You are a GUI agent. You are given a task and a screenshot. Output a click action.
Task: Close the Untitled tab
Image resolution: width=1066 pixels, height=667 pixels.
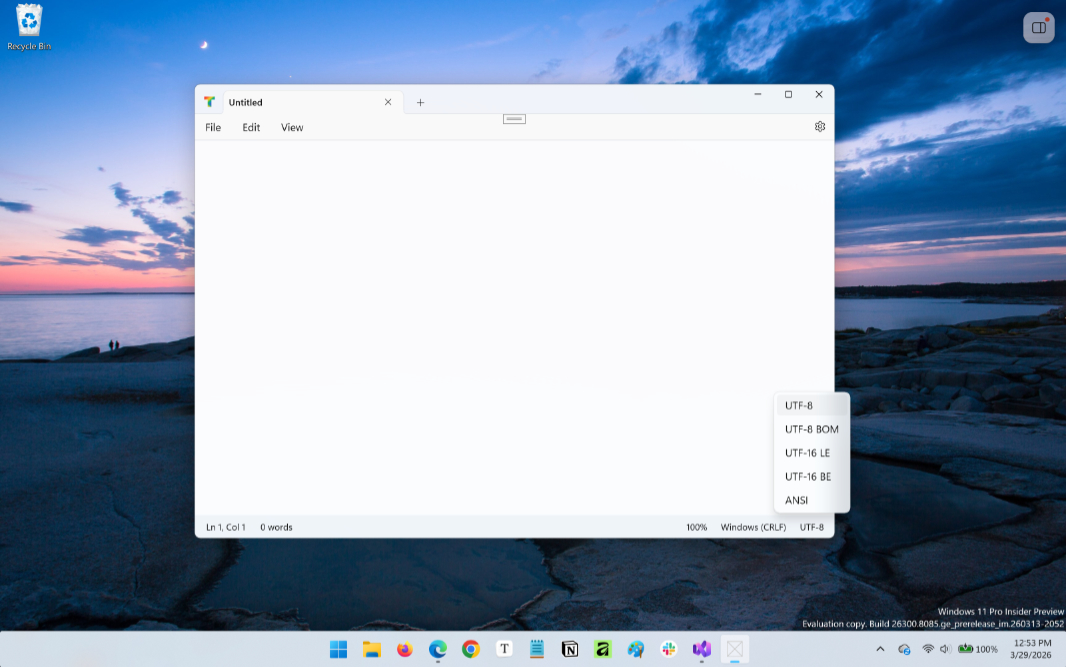point(388,102)
